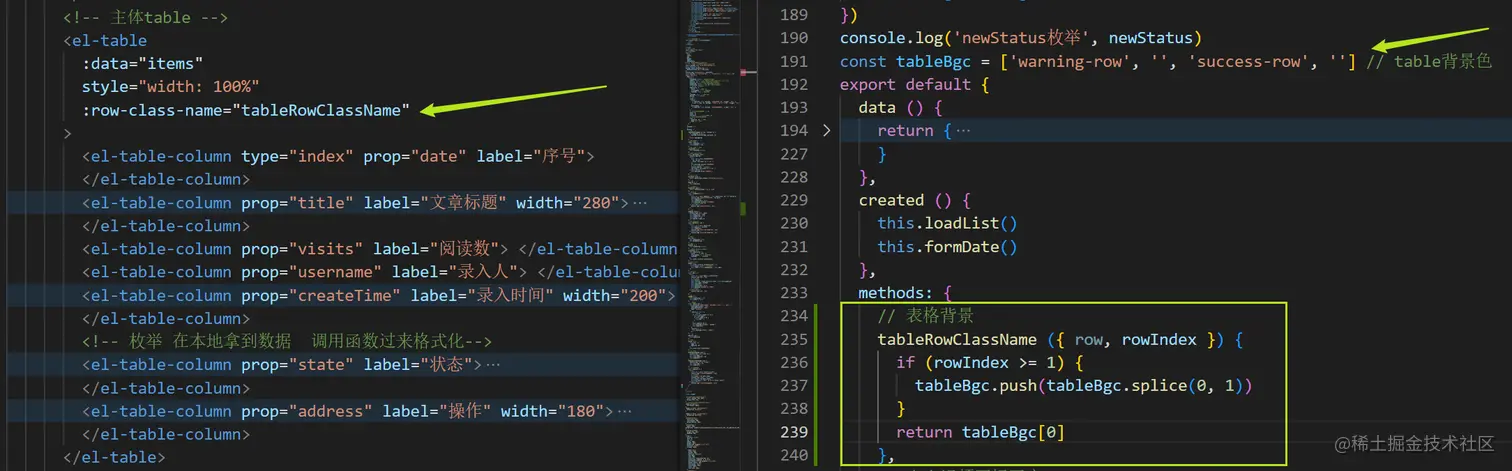Image resolution: width=1512 pixels, height=471 pixels.
Task: Unfold the ellipsis after label="状态"
Action: 493,365
